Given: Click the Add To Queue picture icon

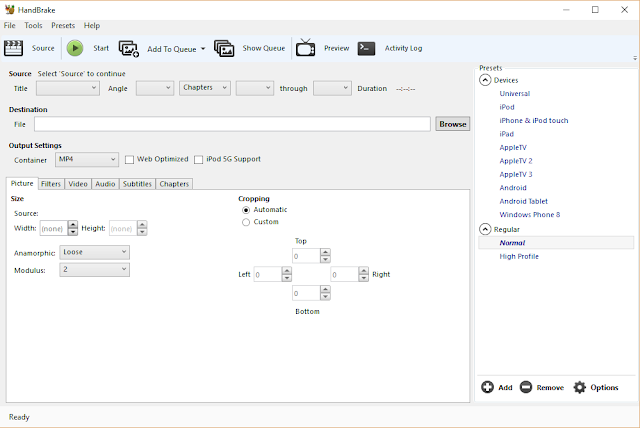Looking at the screenshot, I should (x=129, y=49).
